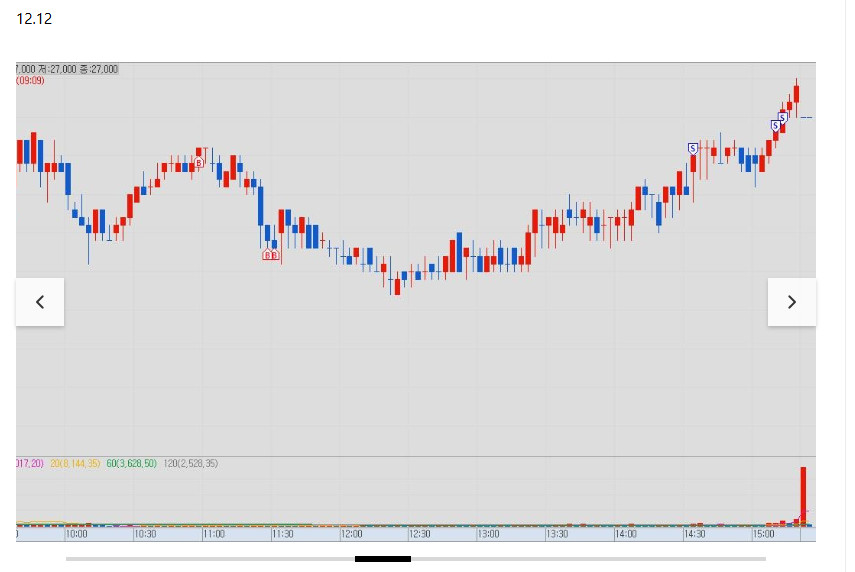
Task: Click the red B buy marker near 11:00
Action: (199, 162)
